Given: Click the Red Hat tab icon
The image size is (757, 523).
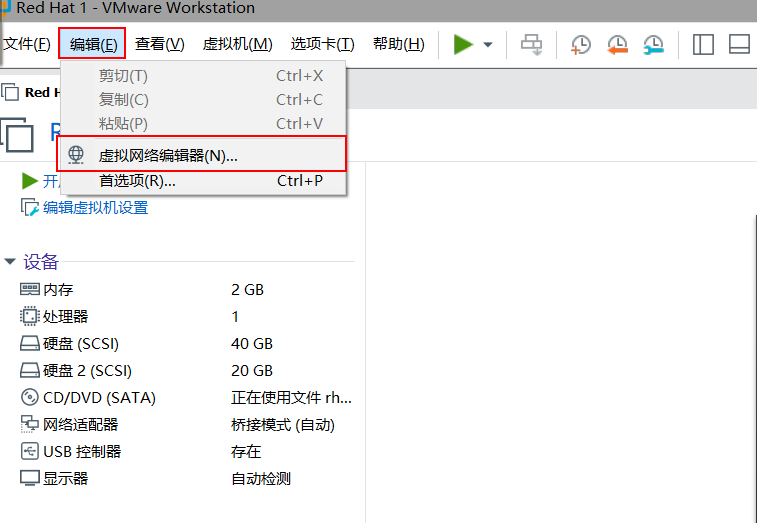Looking at the screenshot, I should [10, 92].
